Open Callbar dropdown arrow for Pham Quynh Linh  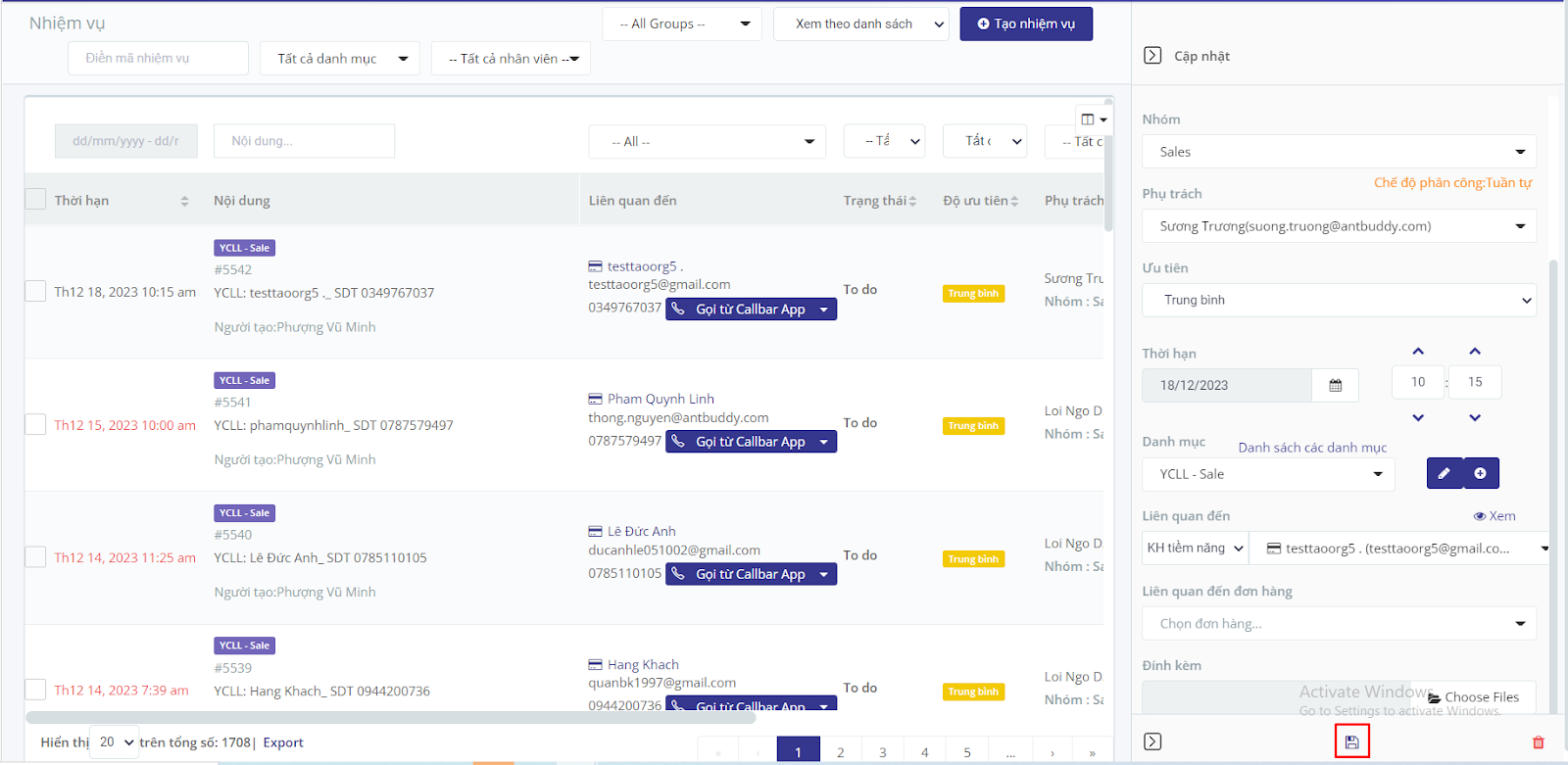coord(824,443)
